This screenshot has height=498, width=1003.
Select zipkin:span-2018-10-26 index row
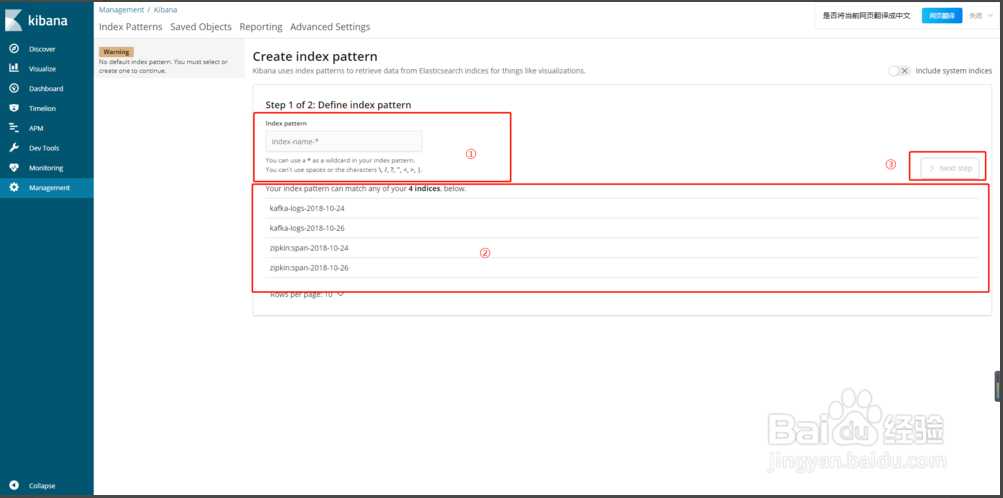click(624, 268)
